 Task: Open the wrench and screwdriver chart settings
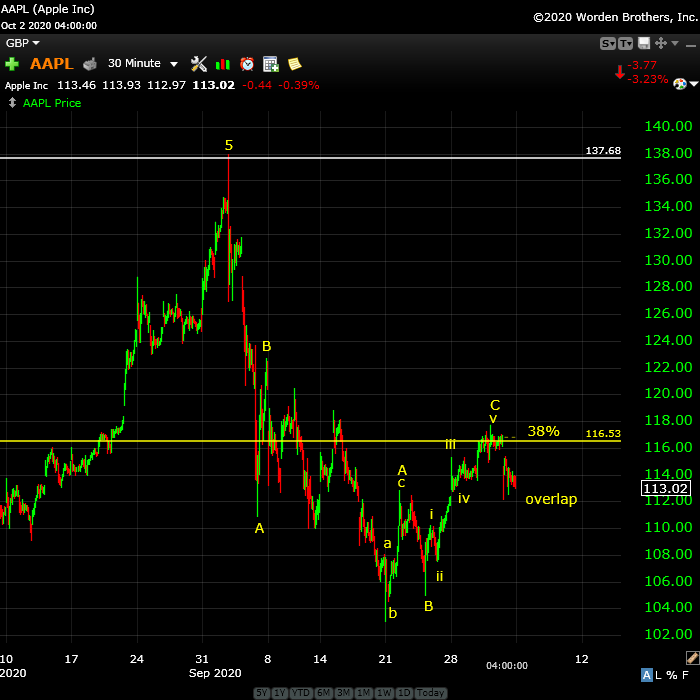pos(199,64)
